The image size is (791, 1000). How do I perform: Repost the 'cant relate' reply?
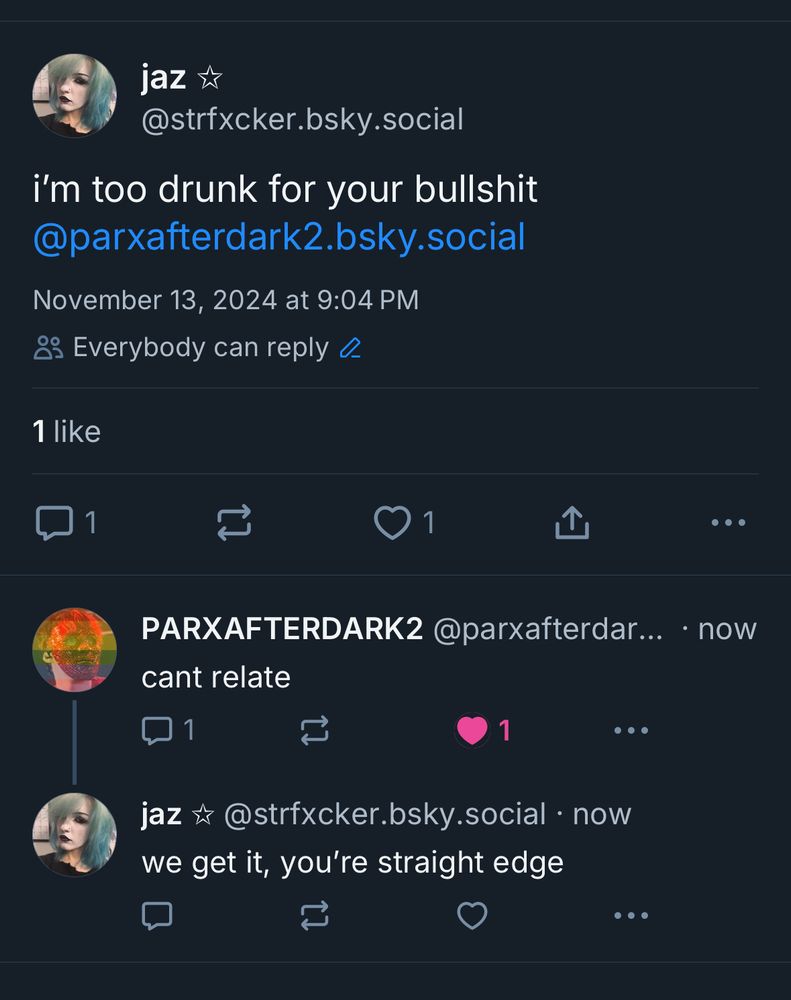(314, 730)
